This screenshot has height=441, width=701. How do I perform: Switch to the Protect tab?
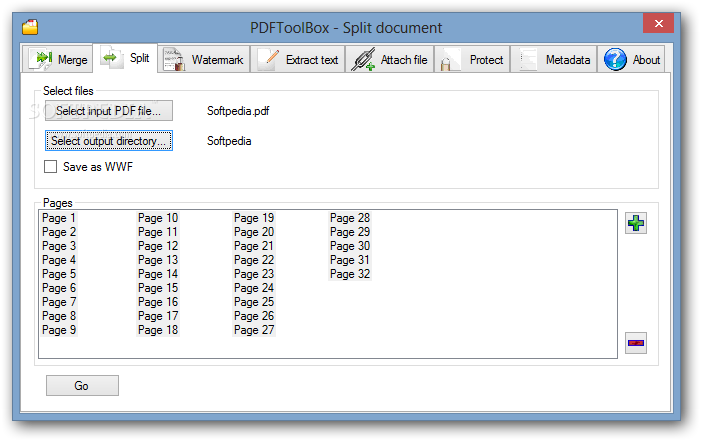coord(472,59)
